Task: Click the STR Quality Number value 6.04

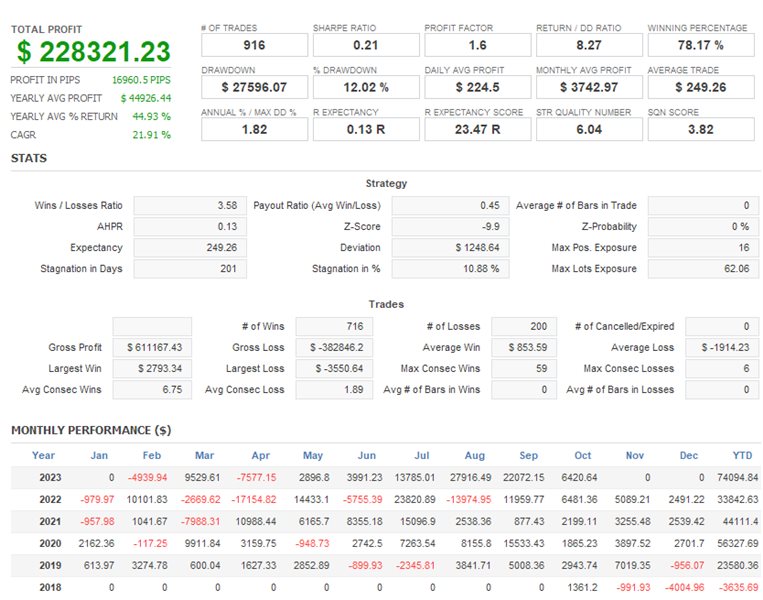Action: point(589,129)
